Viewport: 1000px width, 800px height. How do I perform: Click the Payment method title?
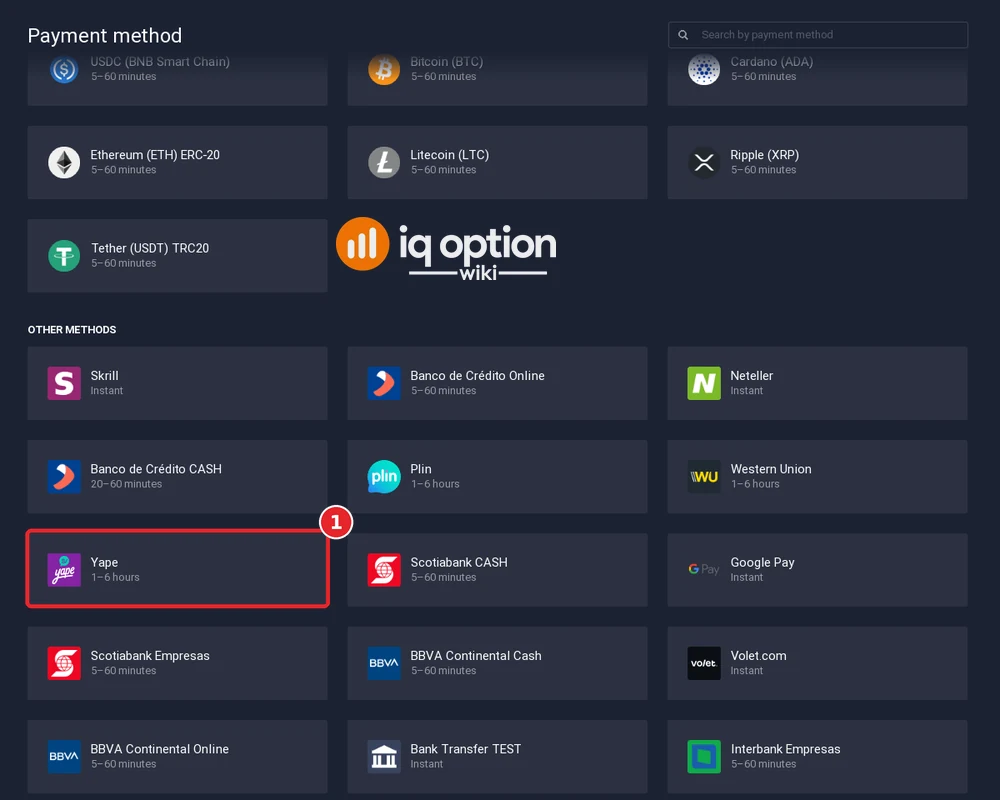(x=105, y=36)
